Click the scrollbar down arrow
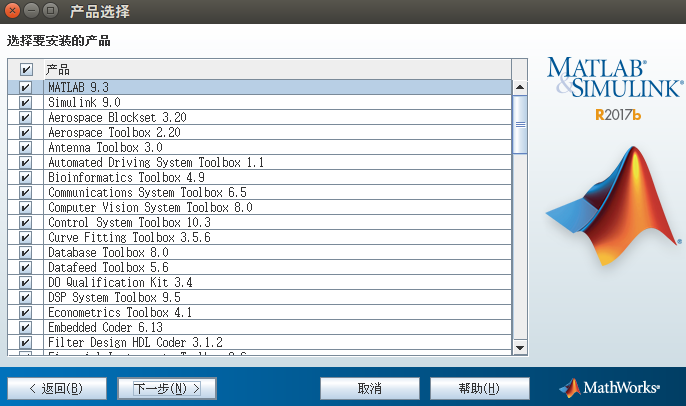 point(520,348)
